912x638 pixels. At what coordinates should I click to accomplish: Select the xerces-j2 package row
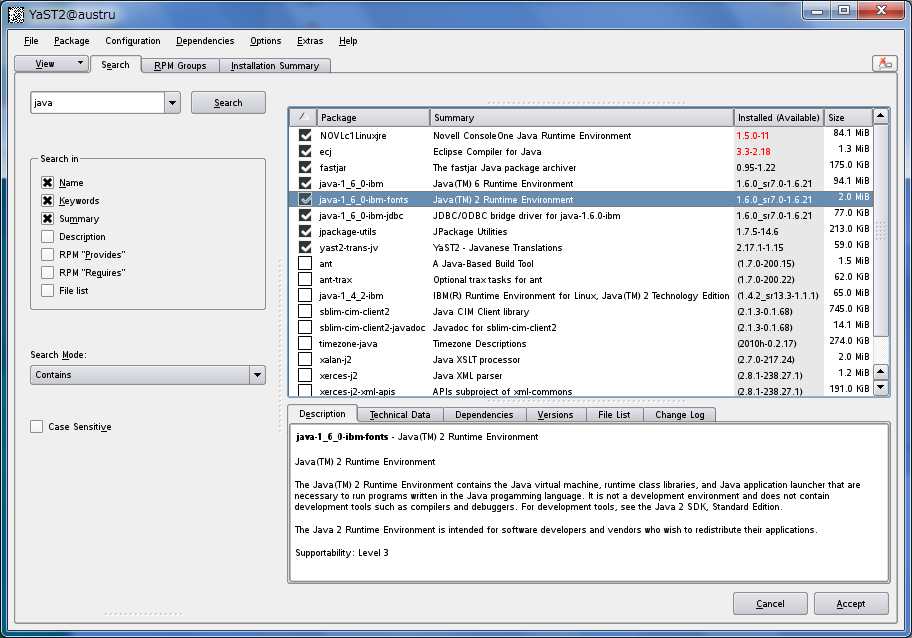581,375
